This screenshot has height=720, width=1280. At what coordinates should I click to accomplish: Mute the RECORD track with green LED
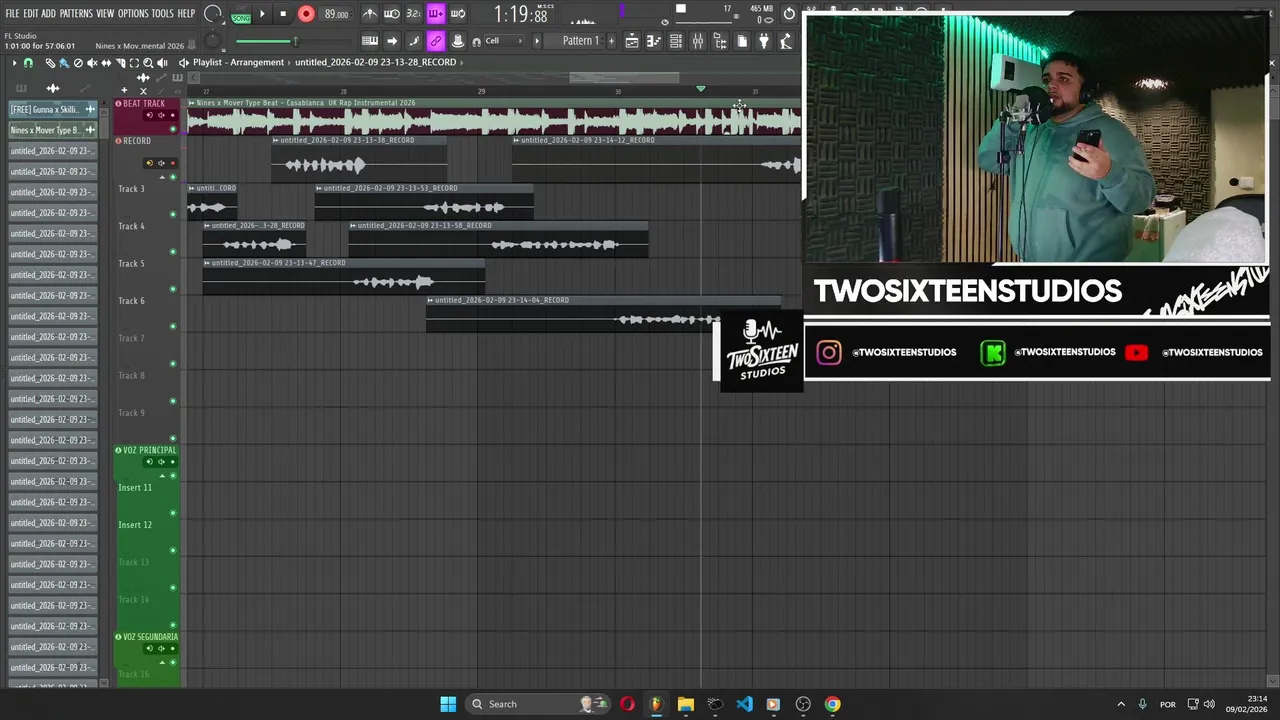[x=173, y=177]
